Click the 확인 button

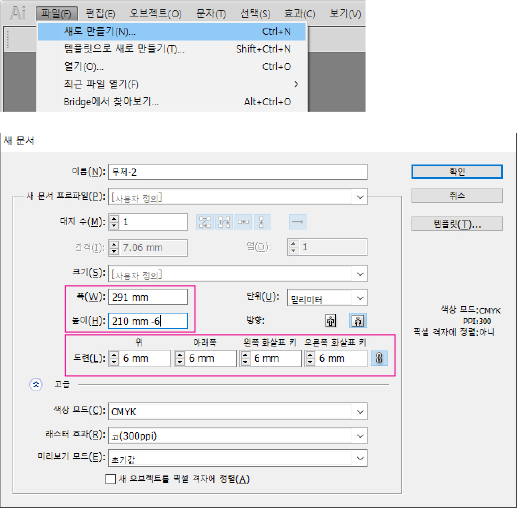457,172
